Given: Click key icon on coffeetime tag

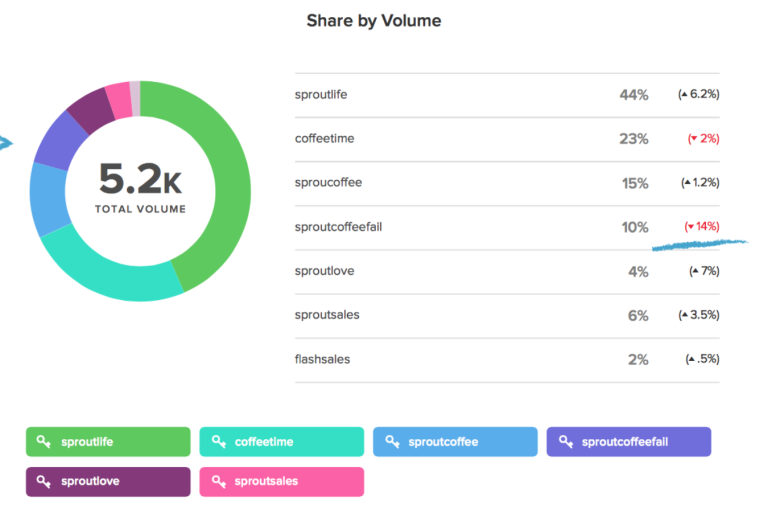Looking at the screenshot, I should tap(218, 442).
